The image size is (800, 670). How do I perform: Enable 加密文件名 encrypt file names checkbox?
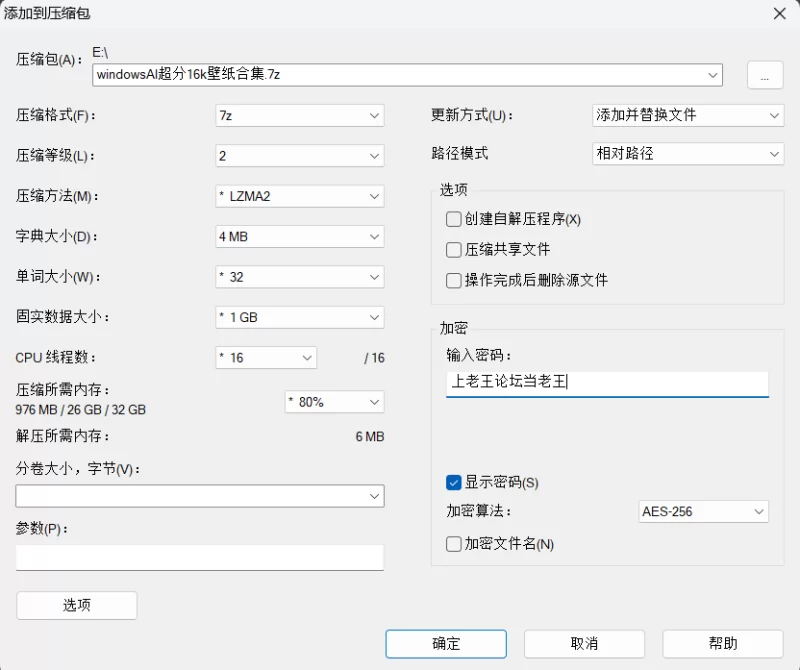[454, 544]
